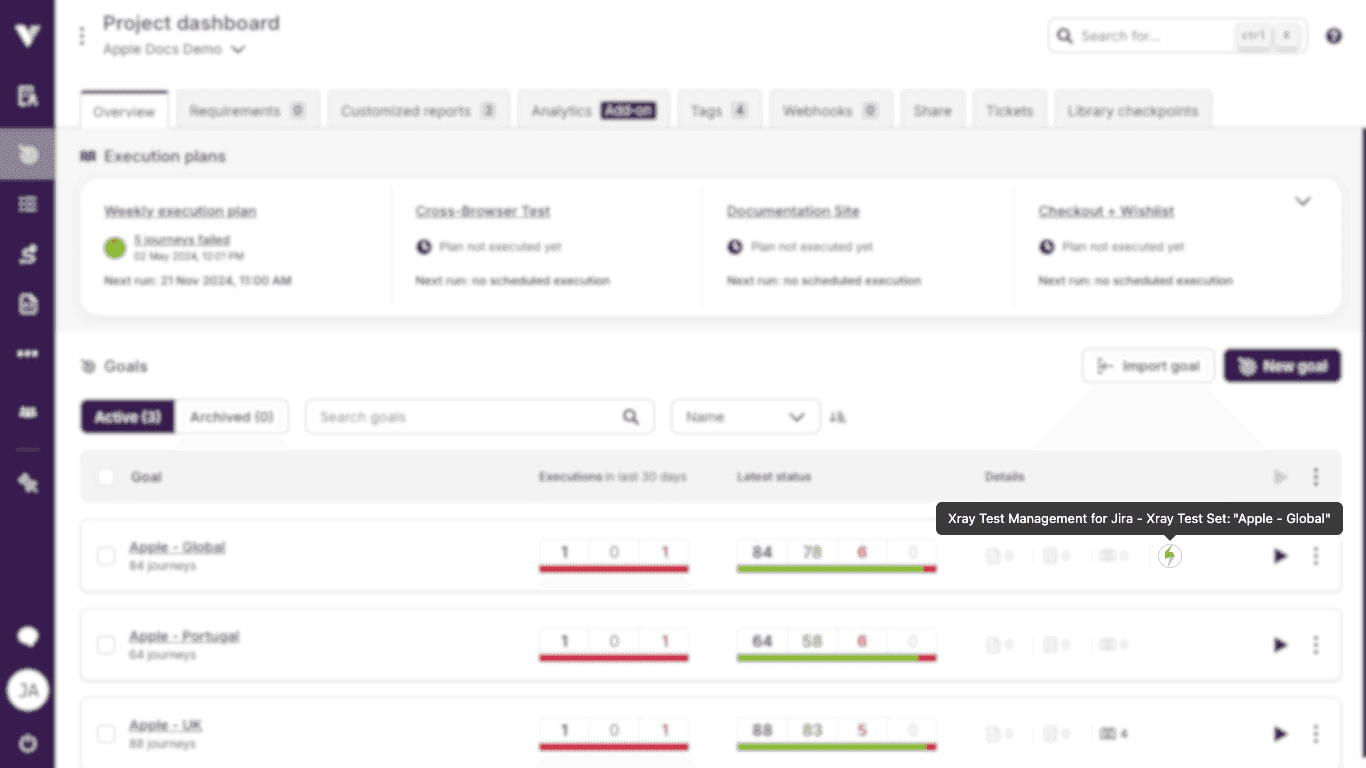Open the kebab menu for Apple - Portugal

(1315, 645)
